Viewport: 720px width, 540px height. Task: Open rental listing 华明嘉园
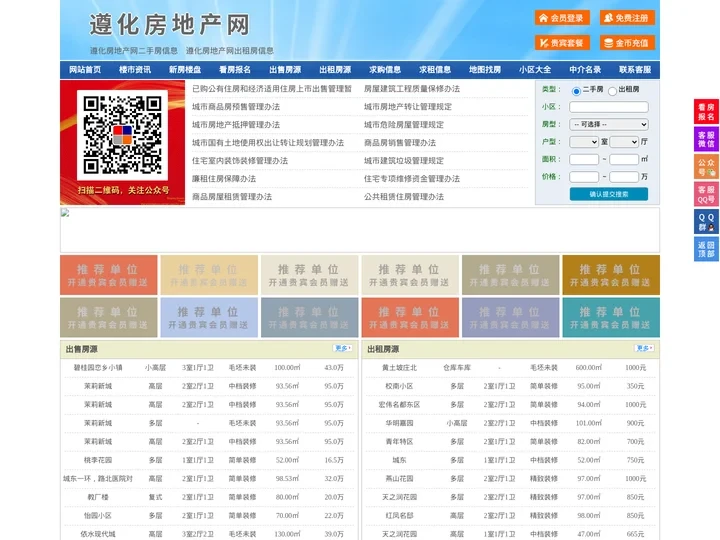point(399,423)
